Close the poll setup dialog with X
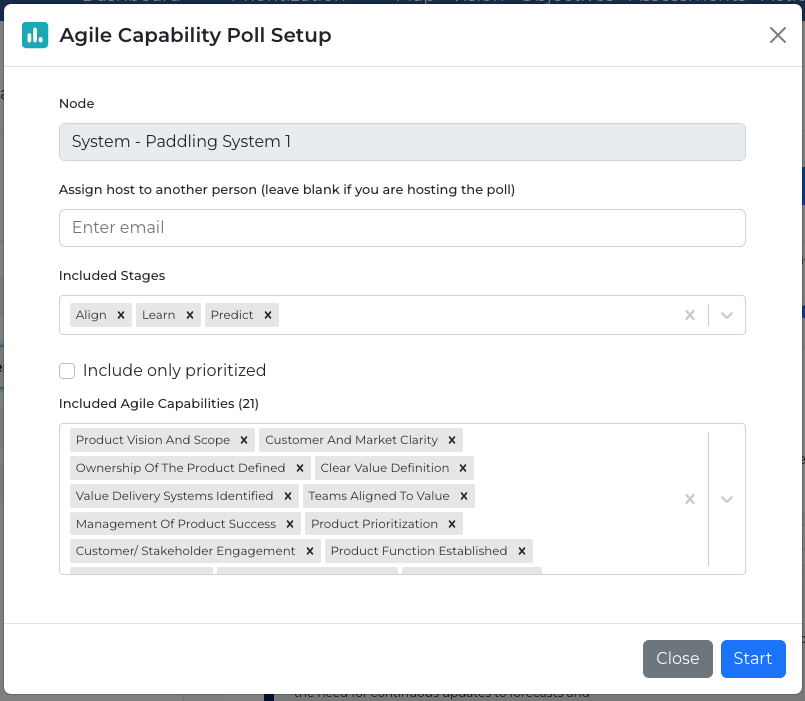Image resolution: width=805 pixels, height=701 pixels. (778, 35)
